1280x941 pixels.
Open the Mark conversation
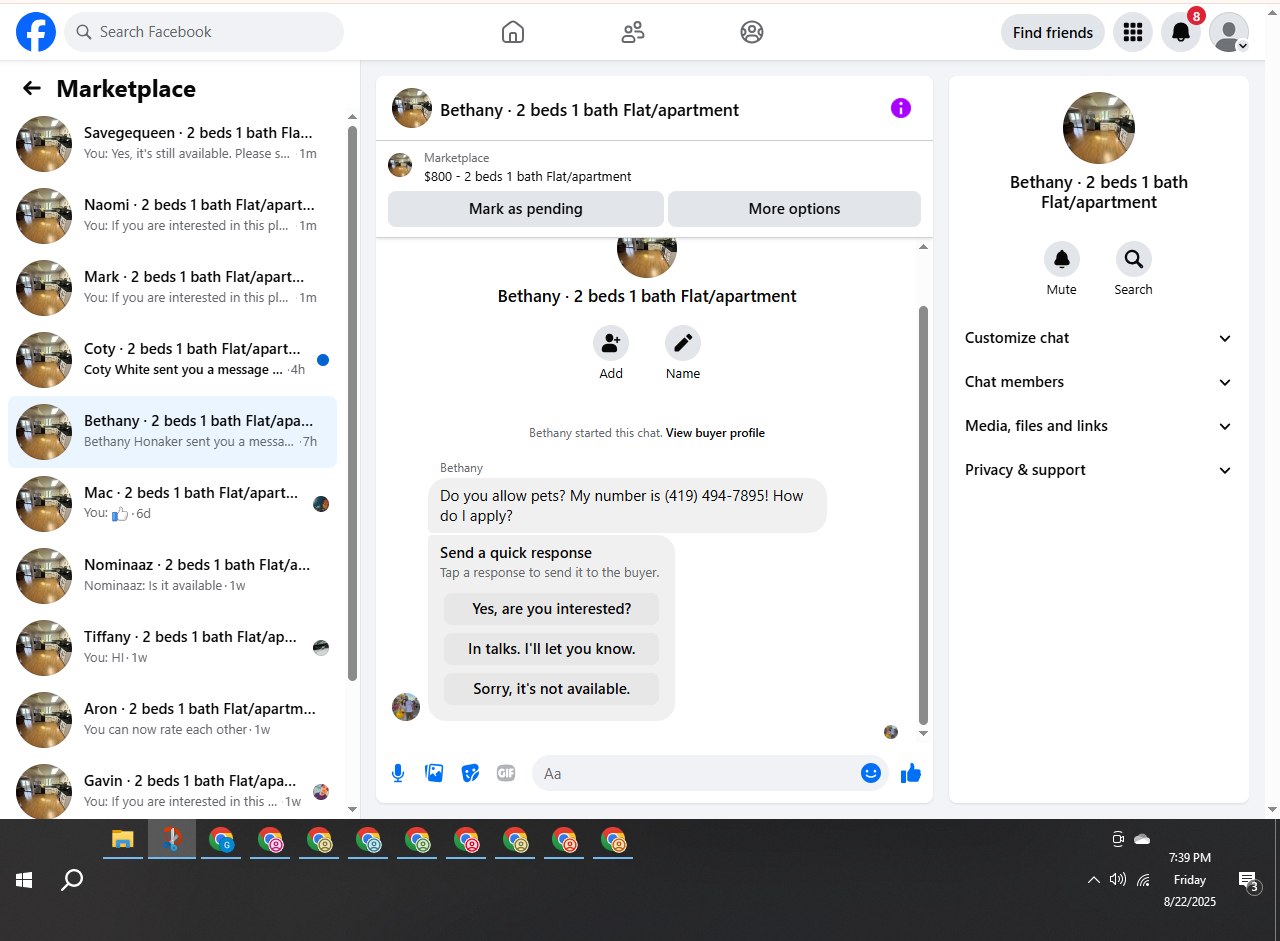(172, 288)
